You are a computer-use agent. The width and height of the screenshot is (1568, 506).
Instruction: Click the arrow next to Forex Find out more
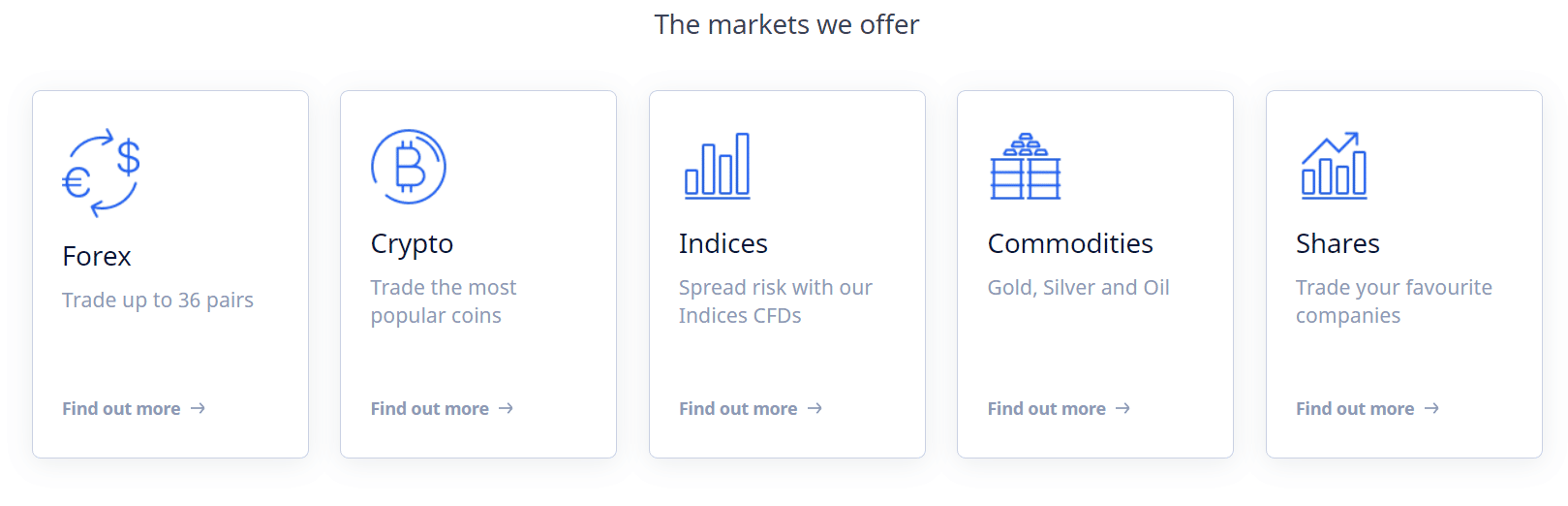pos(199,409)
